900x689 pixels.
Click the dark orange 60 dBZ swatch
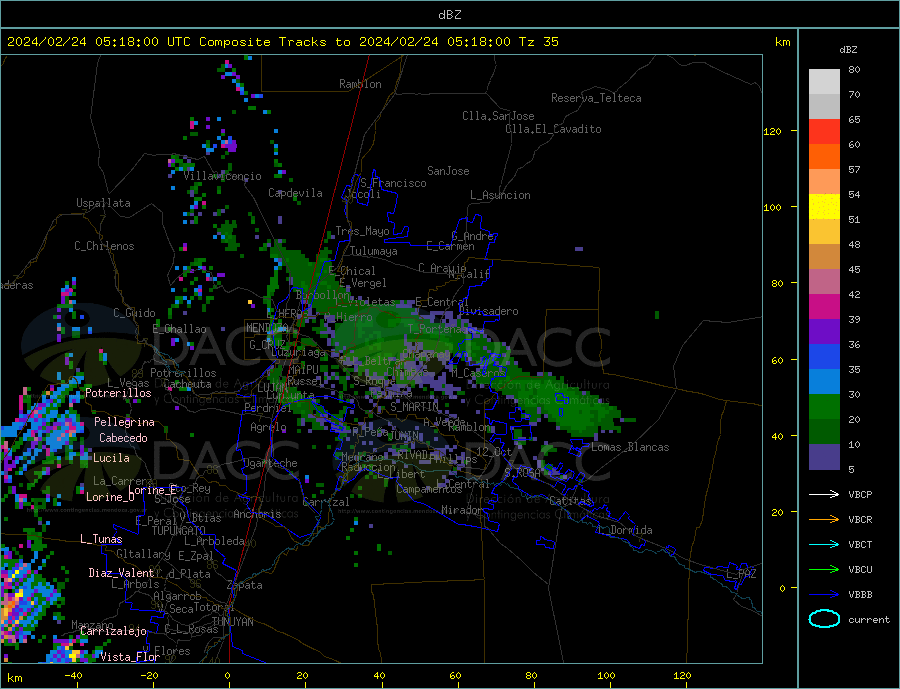coord(824,157)
